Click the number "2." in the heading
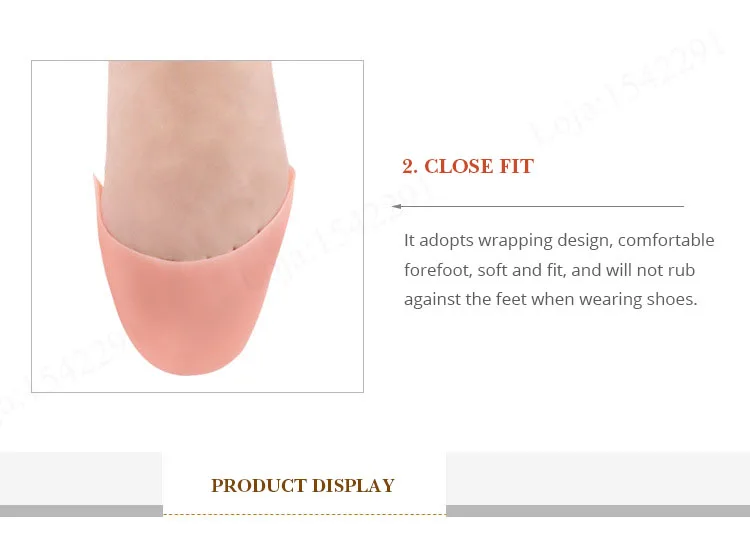This screenshot has width=750, height=554. pyautogui.click(x=410, y=166)
